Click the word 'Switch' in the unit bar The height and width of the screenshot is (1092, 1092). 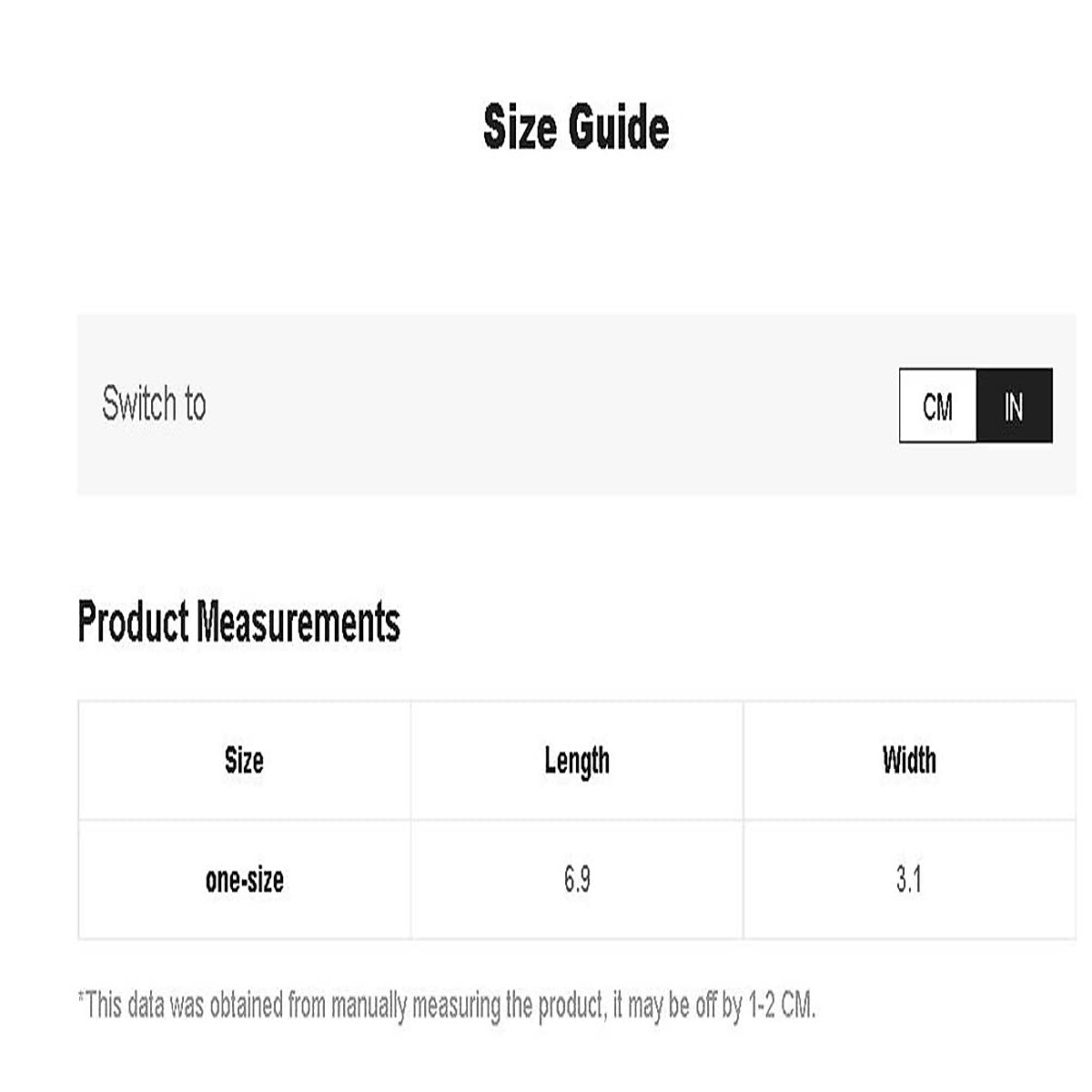tap(139, 404)
